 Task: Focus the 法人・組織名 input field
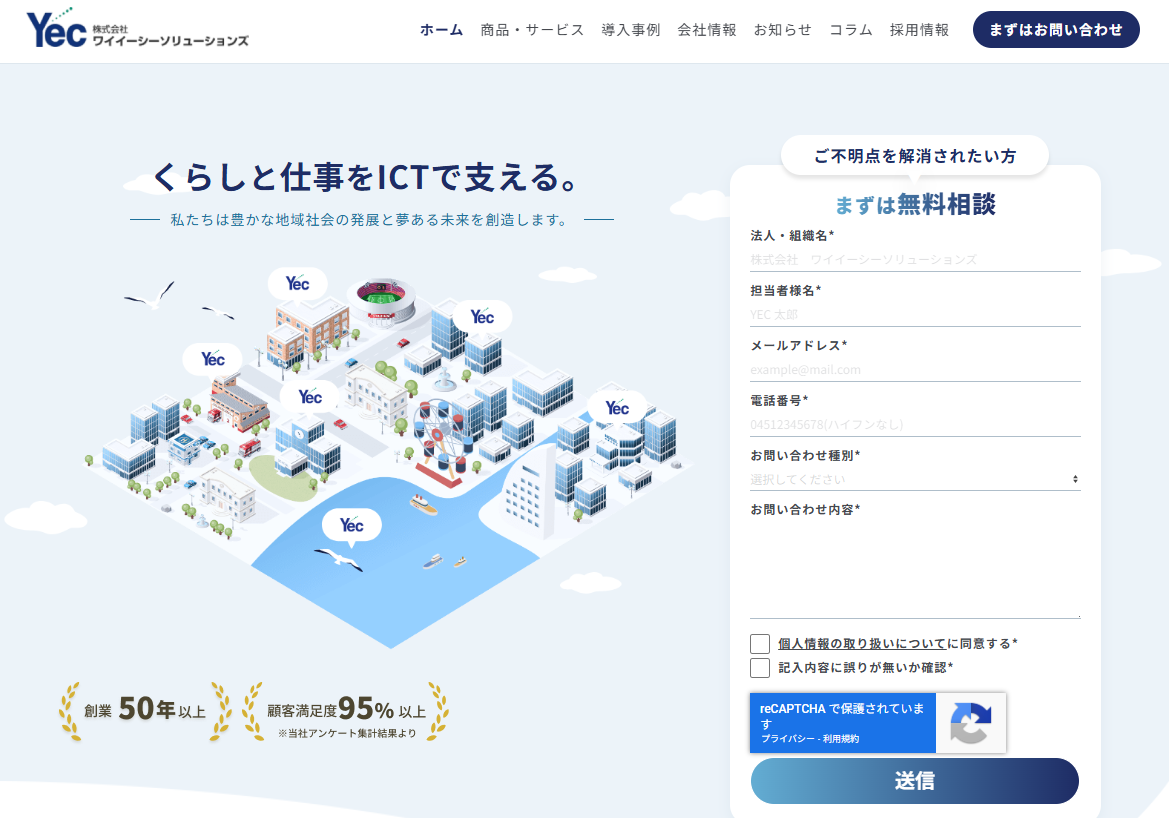[915, 259]
